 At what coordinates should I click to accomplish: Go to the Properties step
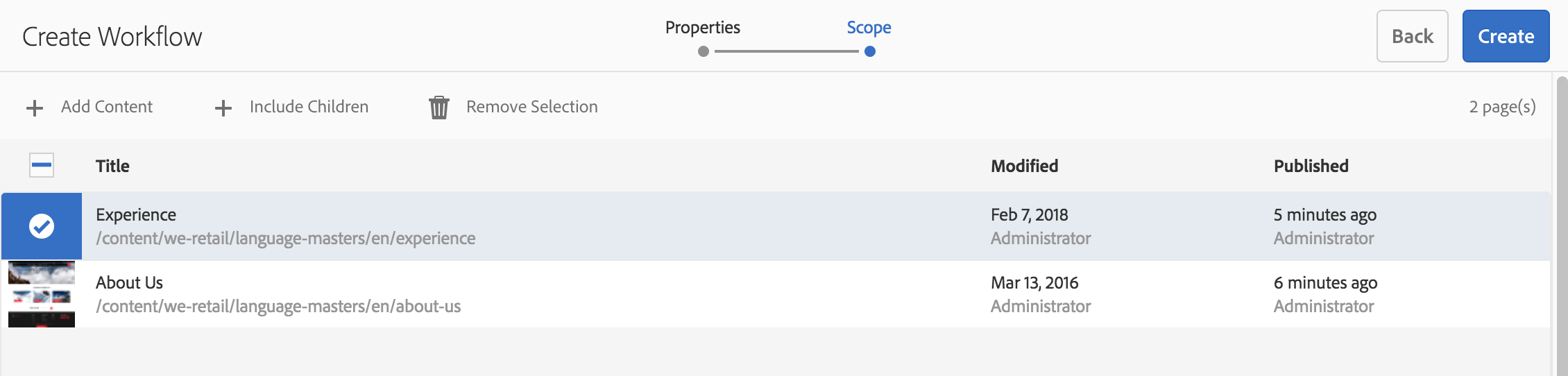coord(702,28)
